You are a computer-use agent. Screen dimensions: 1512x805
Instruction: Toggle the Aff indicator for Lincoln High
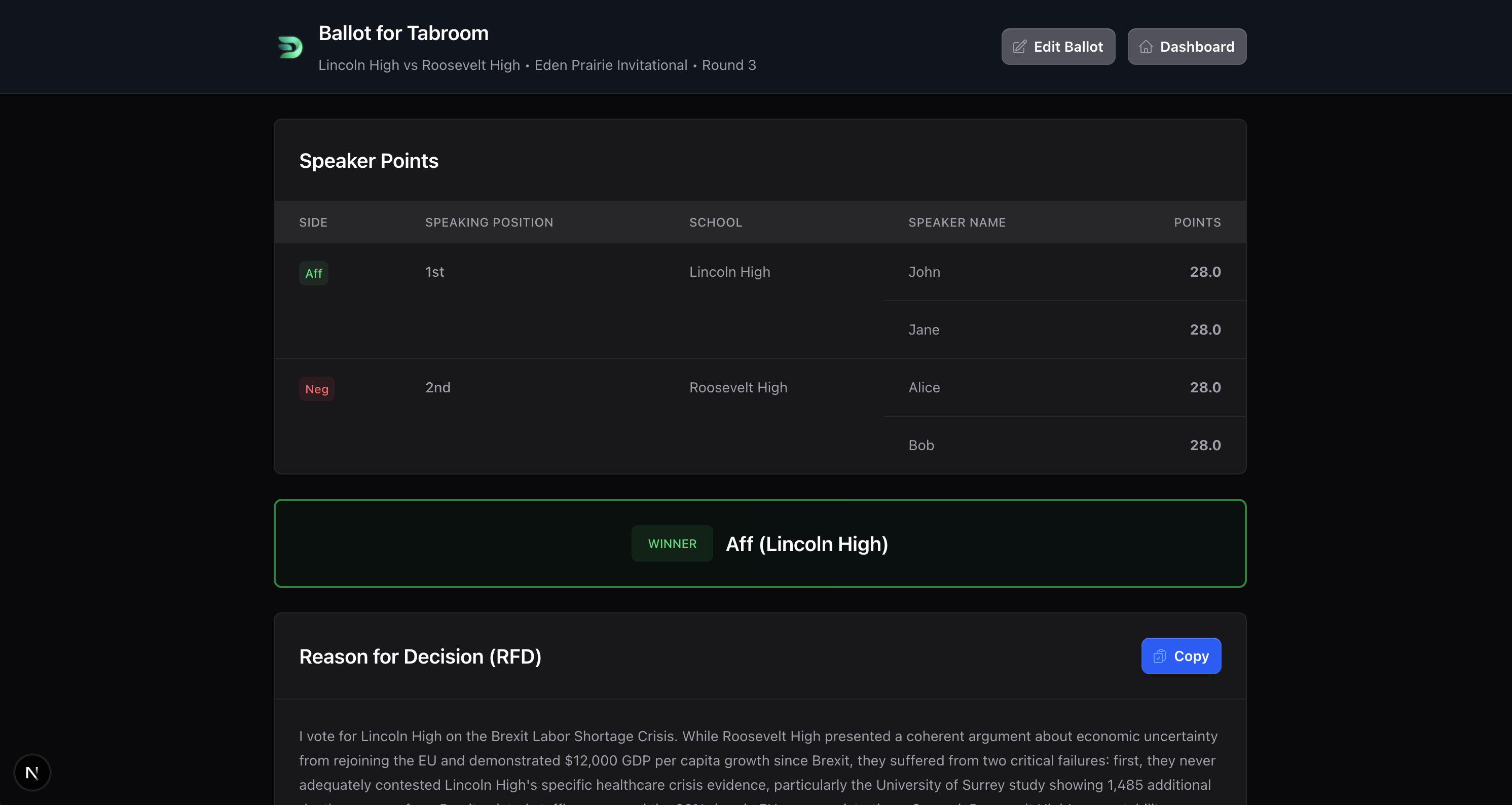tap(313, 272)
